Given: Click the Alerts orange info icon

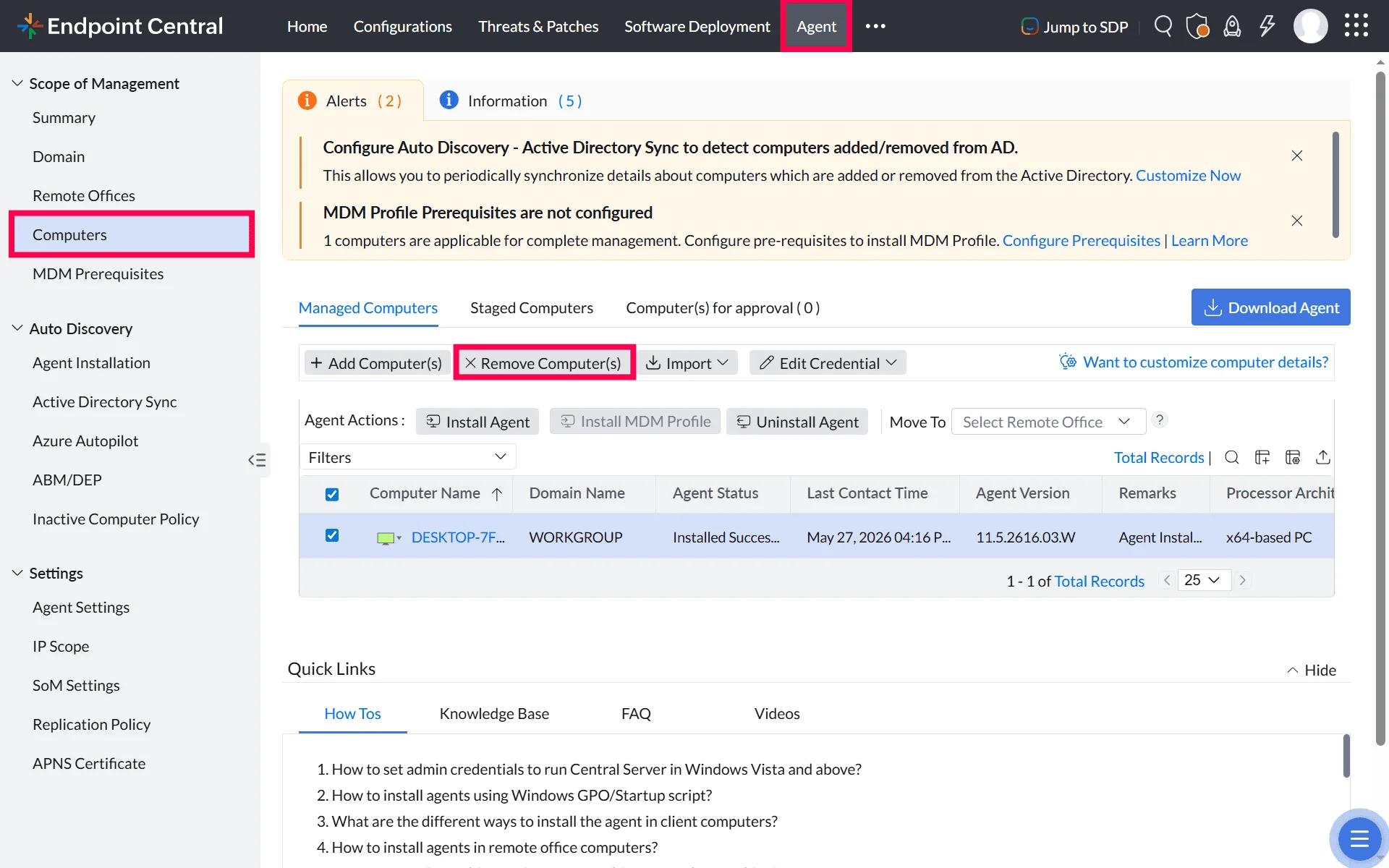Looking at the screenshot, I should (x=307, y=101).
